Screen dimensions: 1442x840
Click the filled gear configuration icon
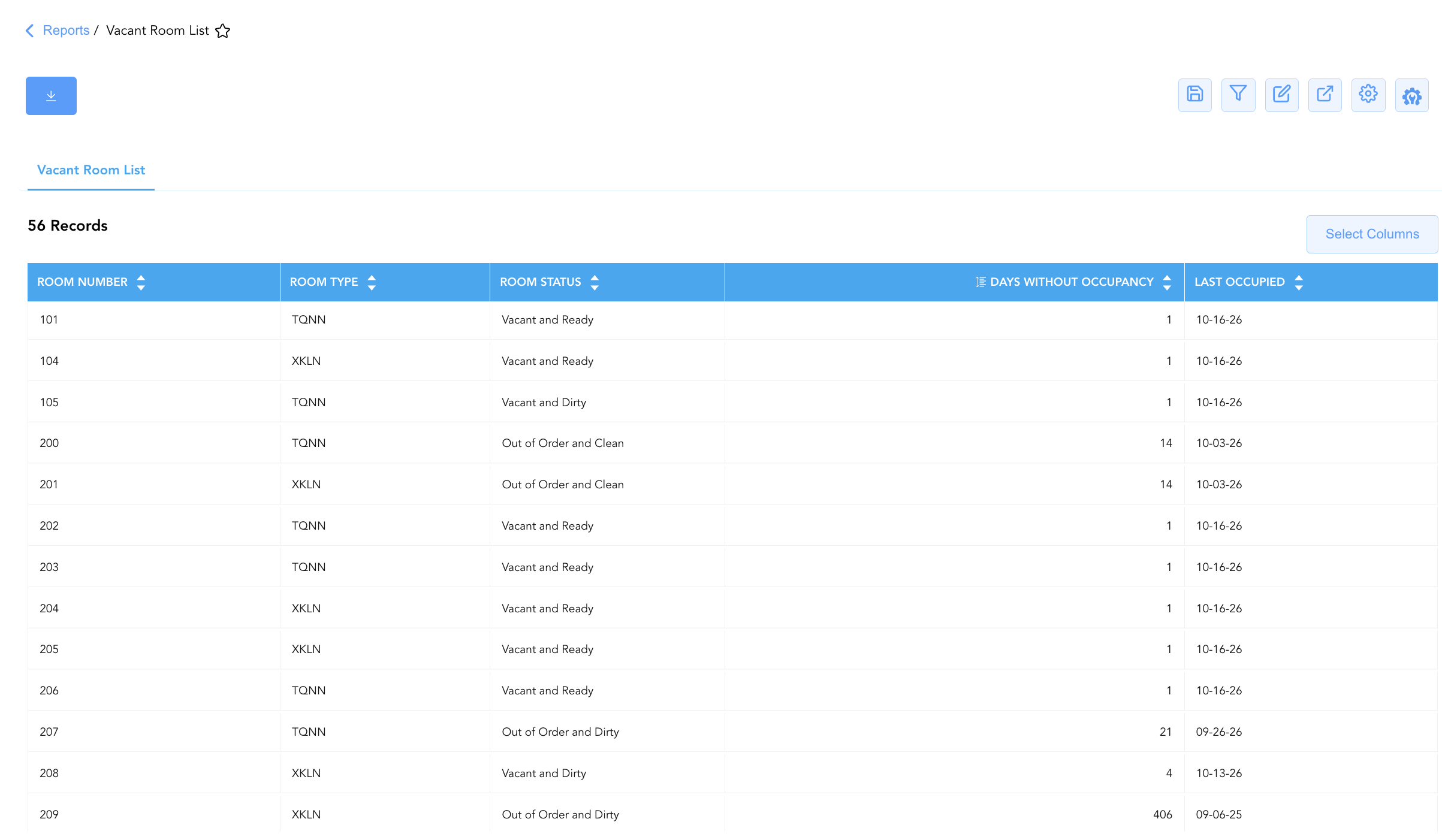pyautogui.click(x=1411, y=95)
